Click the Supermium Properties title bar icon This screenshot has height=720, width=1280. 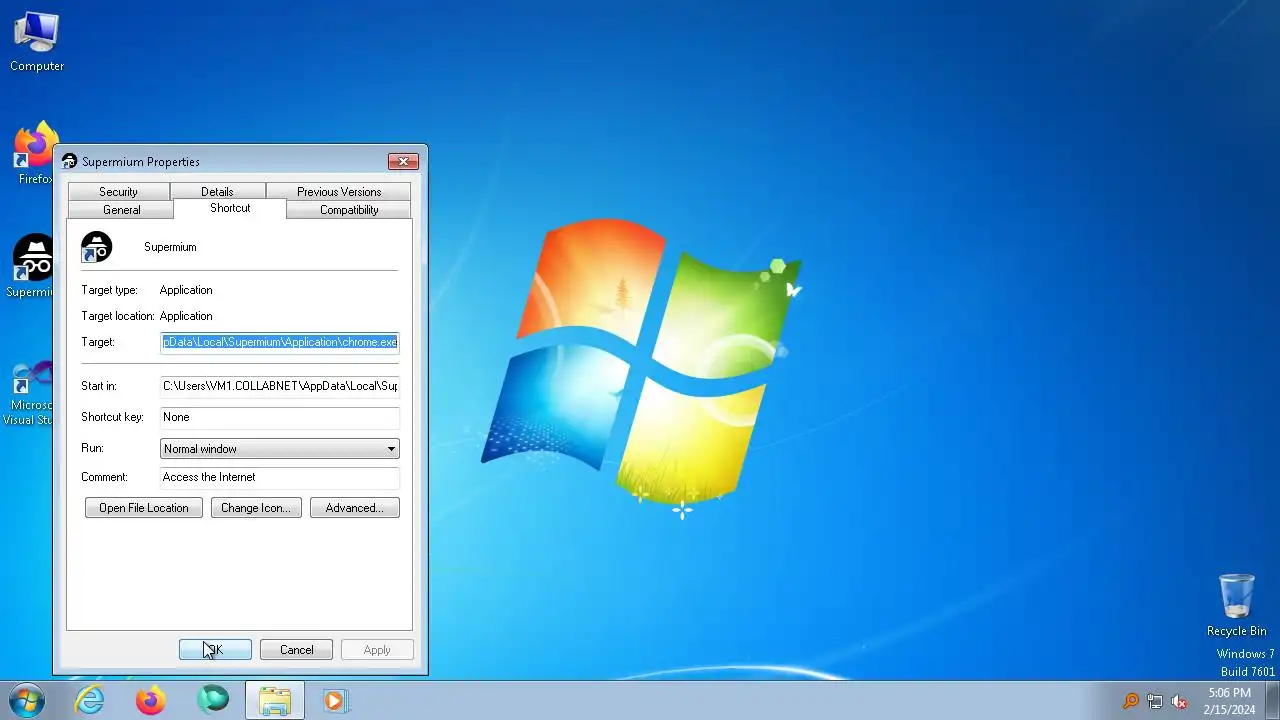(69, 161)
